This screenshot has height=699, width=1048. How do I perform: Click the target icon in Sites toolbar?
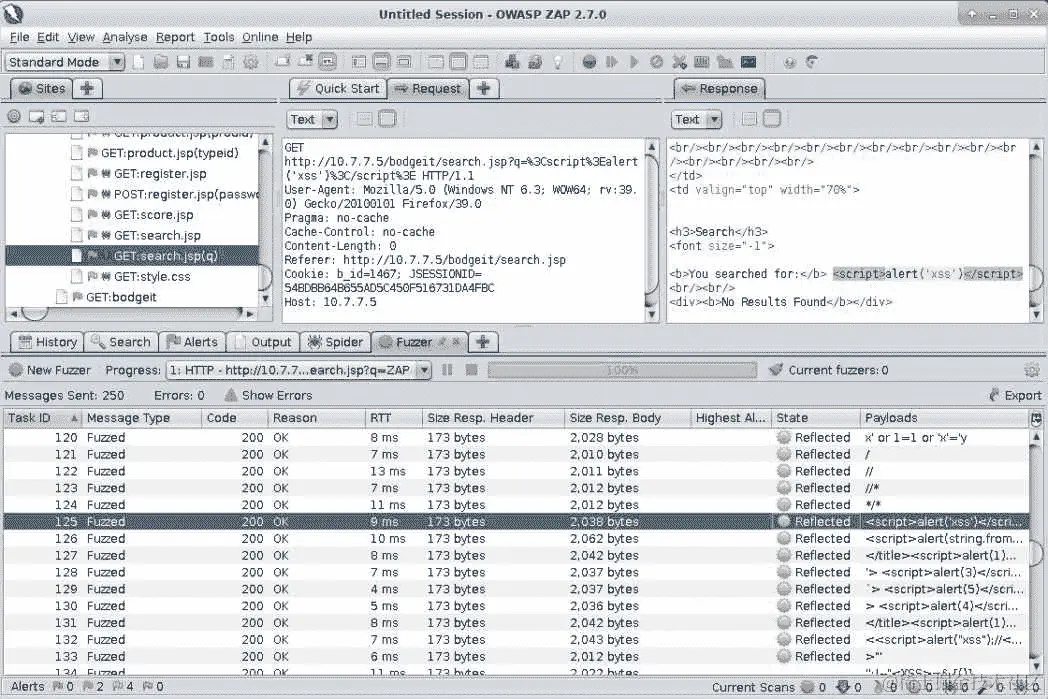[x=13, y=116]
